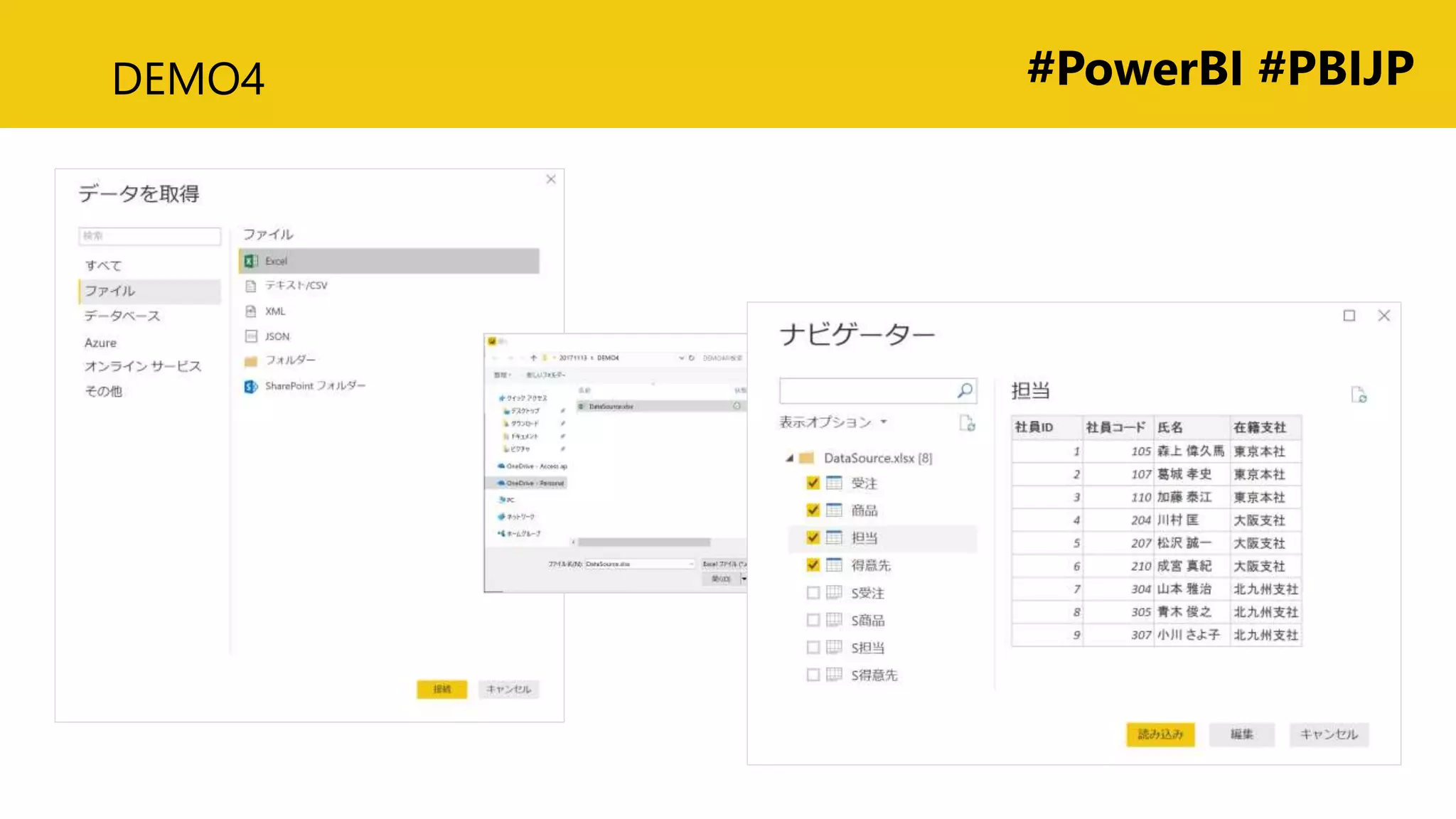Click arrow beside the file dialog open button
This screenshot has height=819, width=1456.
744,579
